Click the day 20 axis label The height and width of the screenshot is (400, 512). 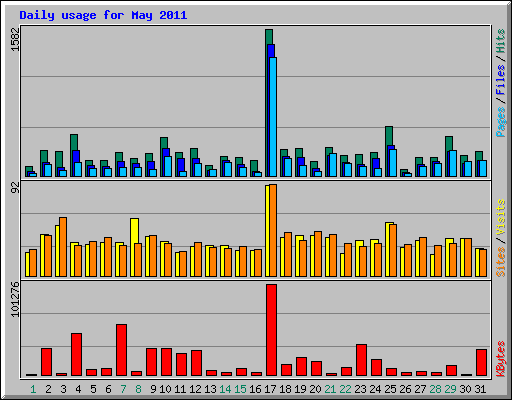tap(315, 389)
